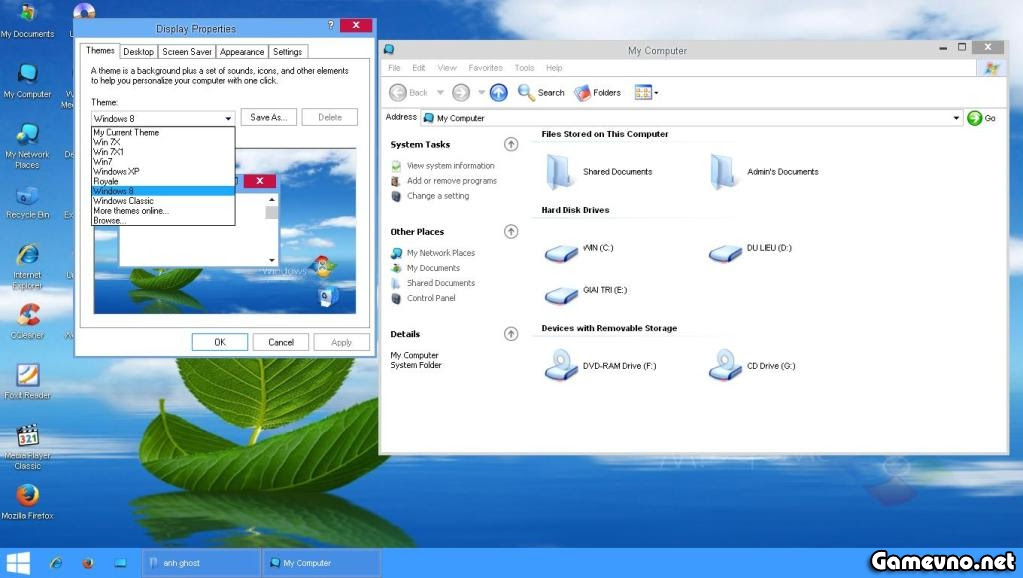Open the Theme combo box arrow

click(228, 119)
